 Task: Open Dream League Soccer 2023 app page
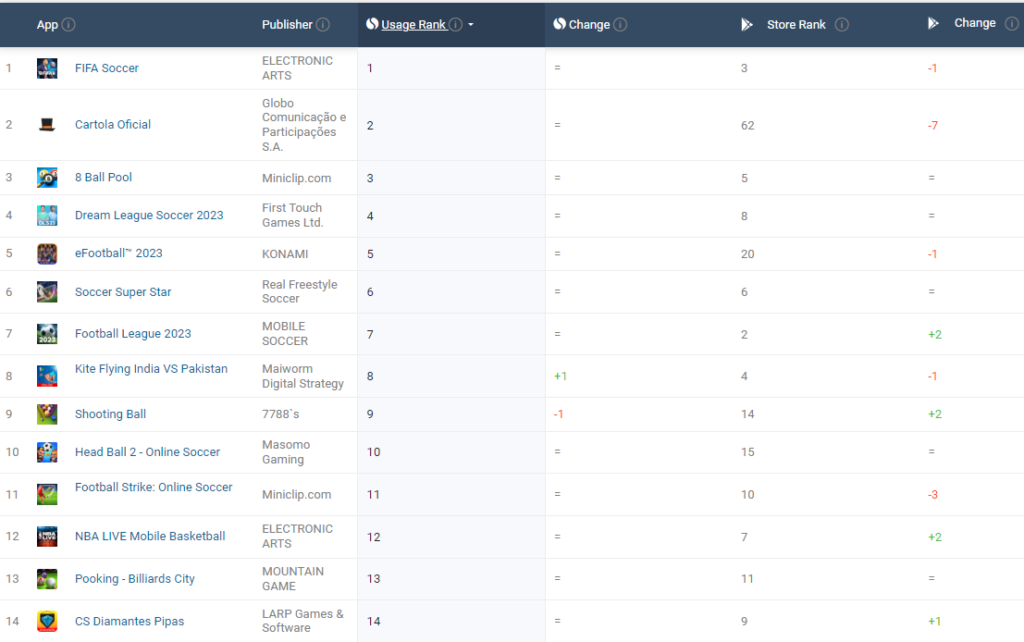click(x=149, y=216)
